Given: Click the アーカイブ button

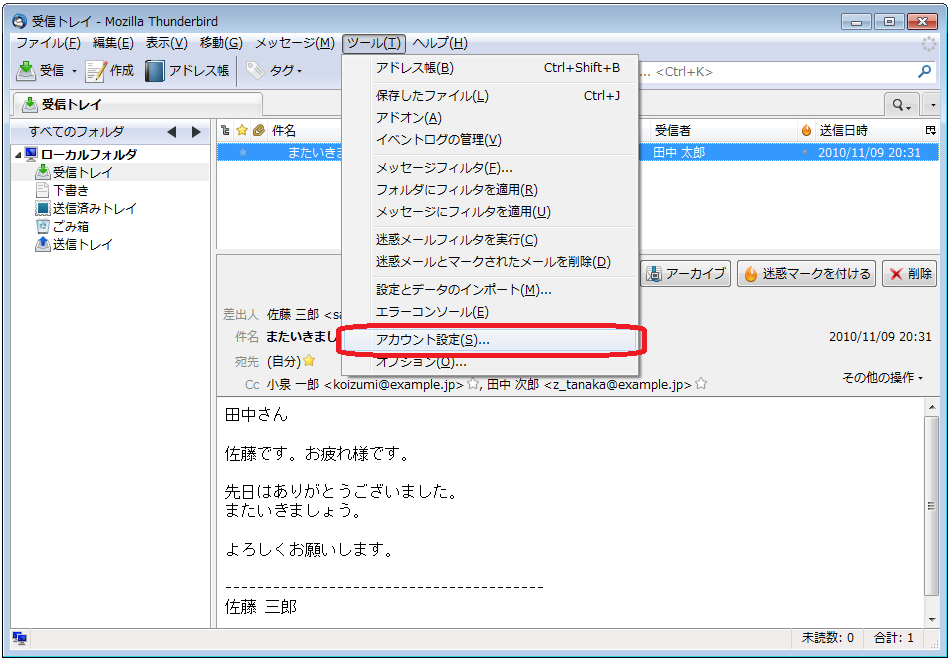Looking at the screenshot, I should coord(686,274).
